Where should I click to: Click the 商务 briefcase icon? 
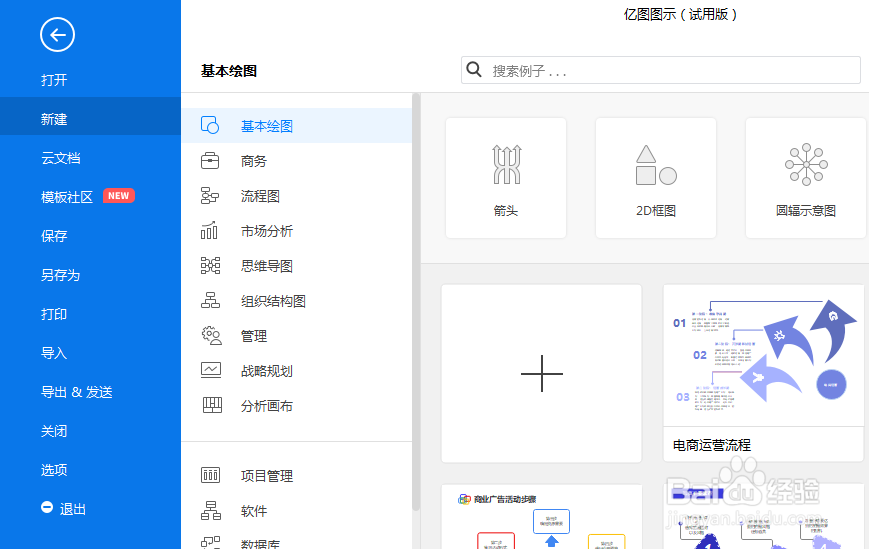tap(210, 161)
